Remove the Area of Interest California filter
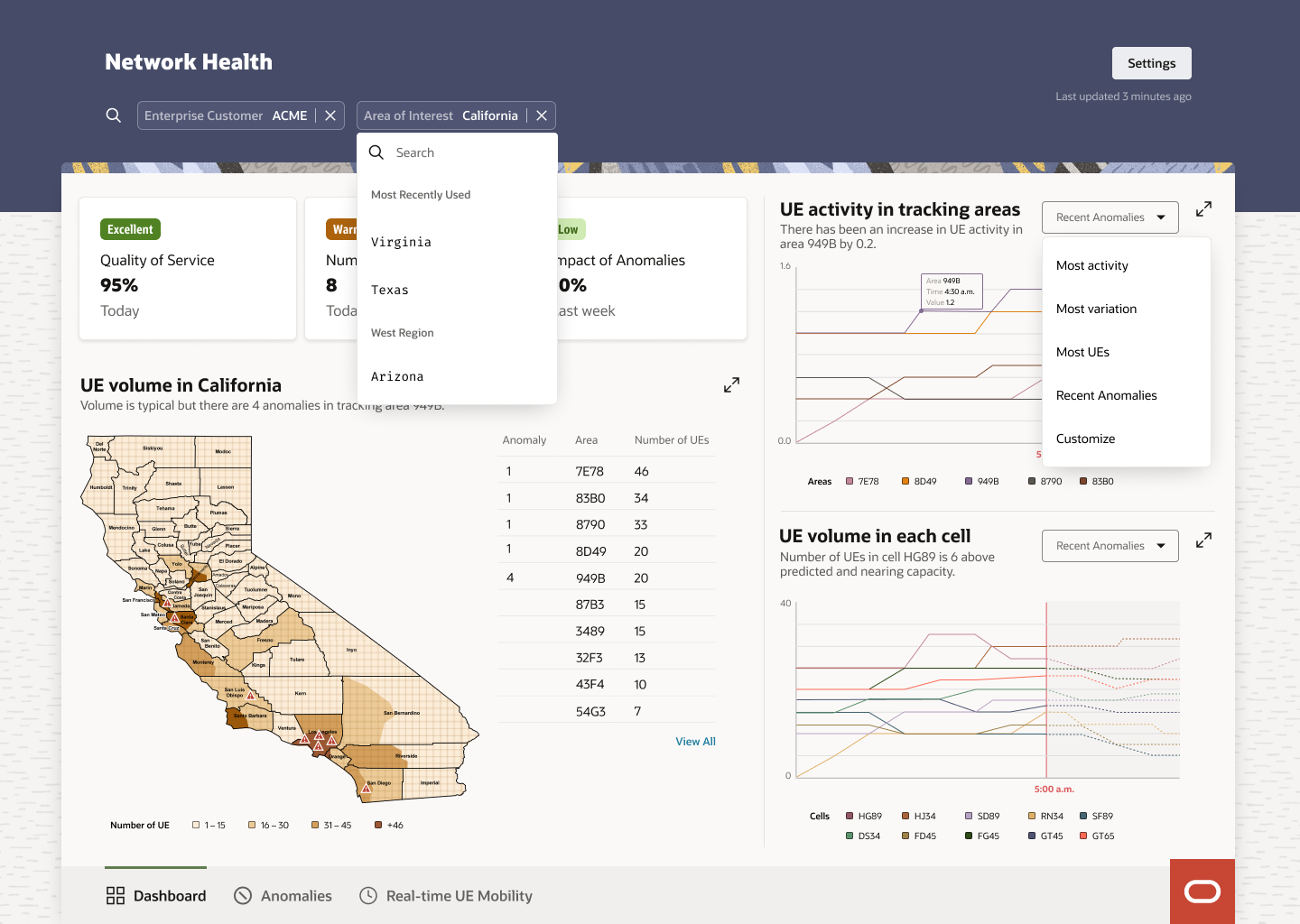 [x=542, y=115]
